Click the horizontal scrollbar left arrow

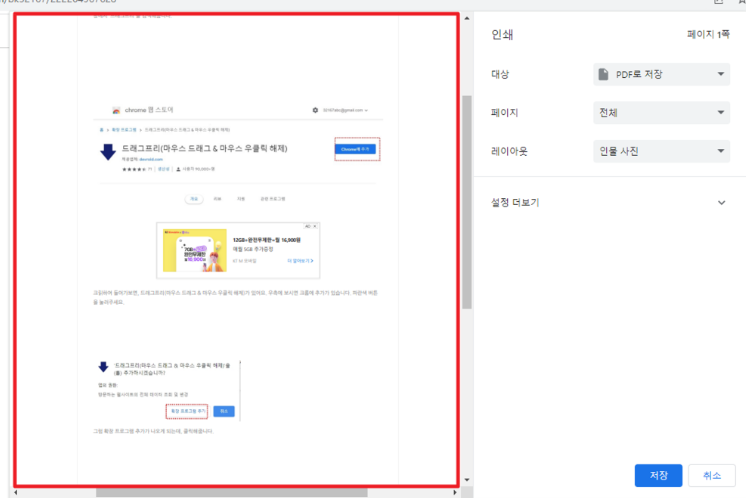point(16,493)
